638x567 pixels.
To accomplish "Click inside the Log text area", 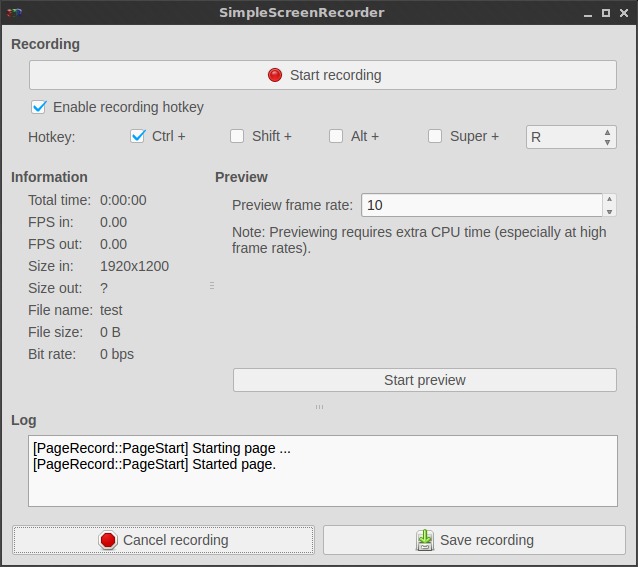I will 323,471.
